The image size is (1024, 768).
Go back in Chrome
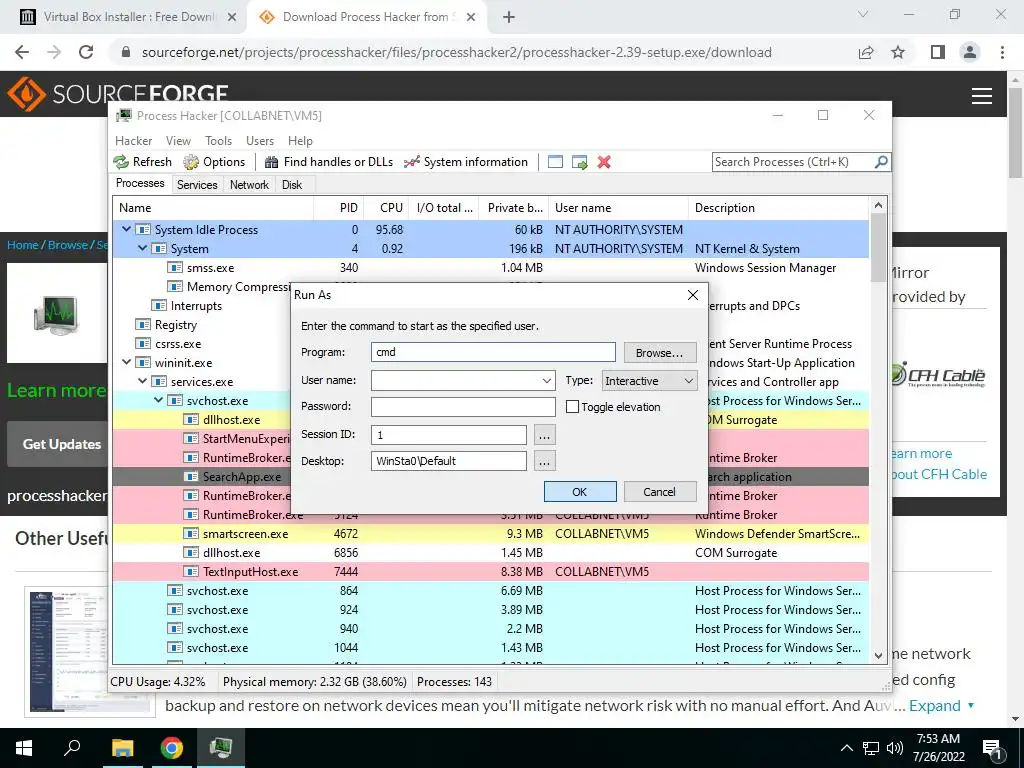22,52
